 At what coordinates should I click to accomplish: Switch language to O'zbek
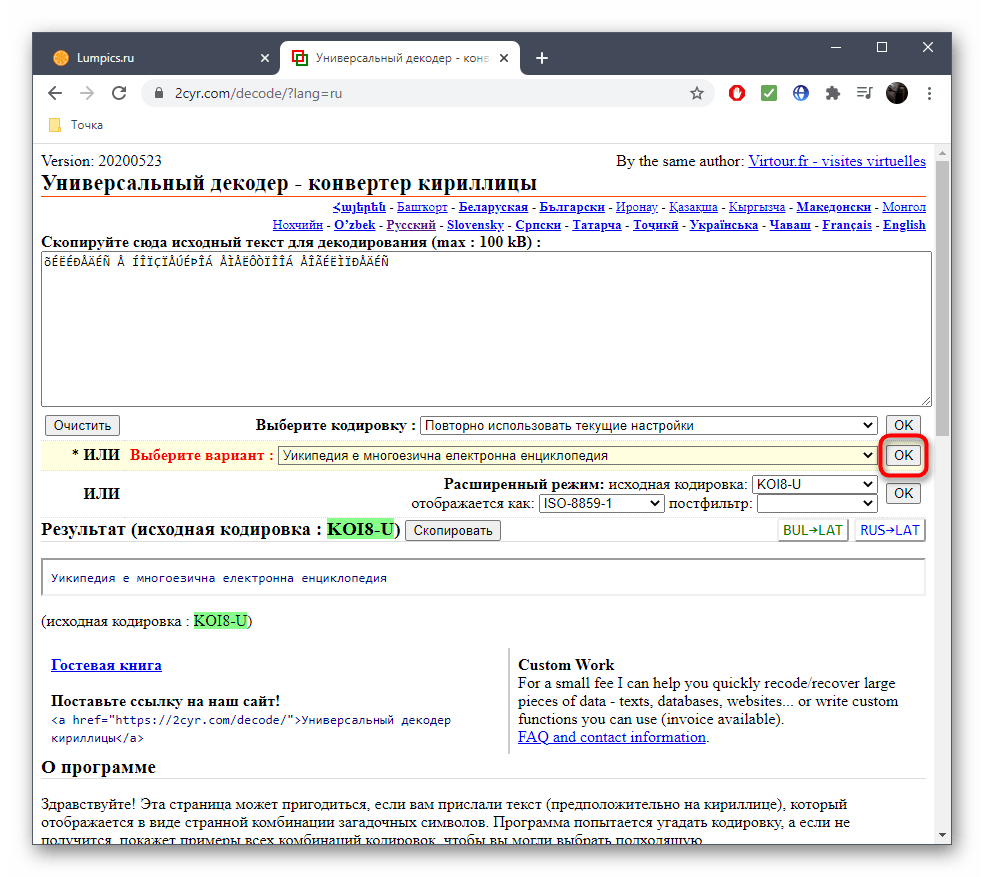click(355, 225)
